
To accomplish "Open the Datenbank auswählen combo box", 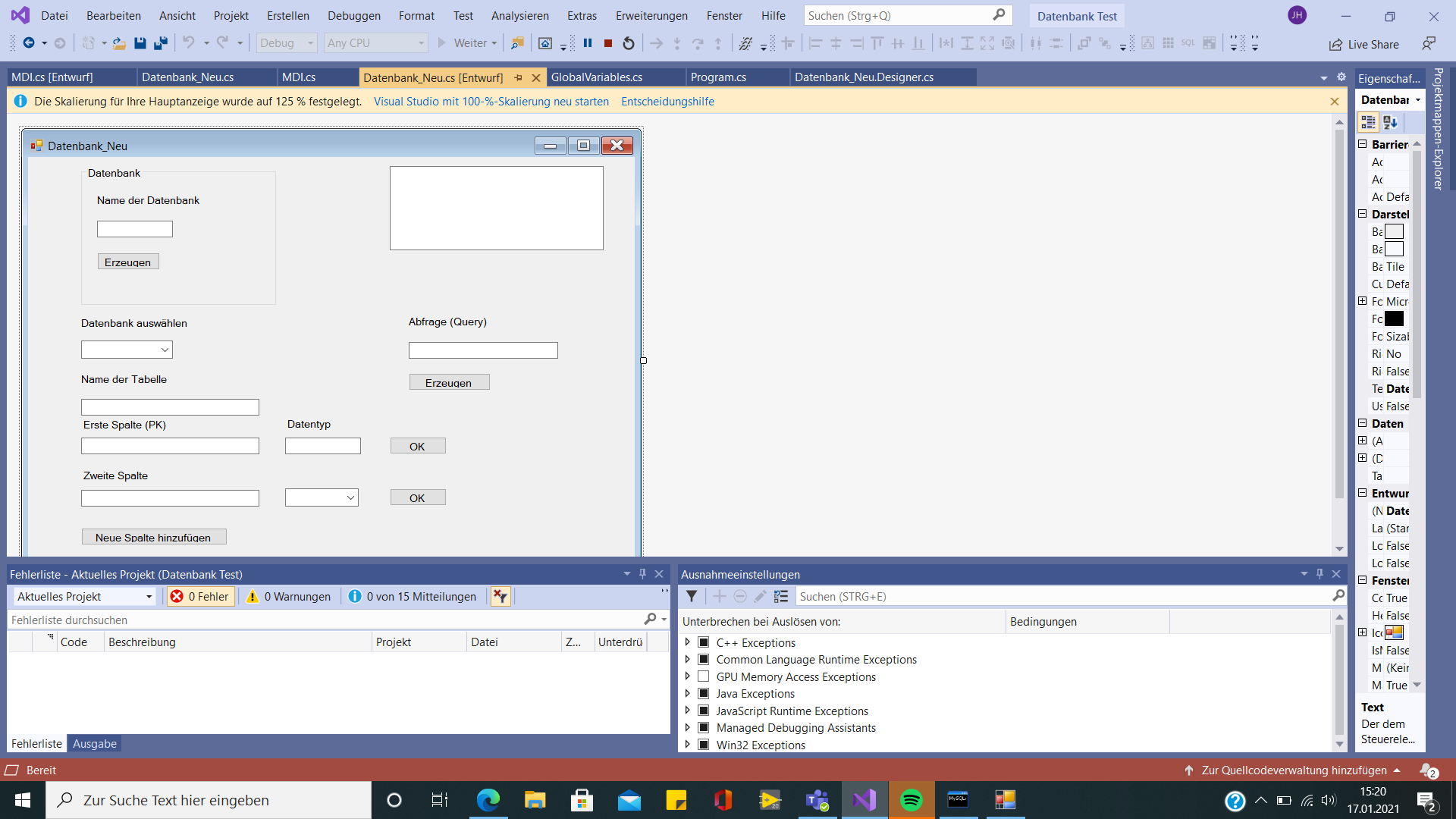I will 165,350.
